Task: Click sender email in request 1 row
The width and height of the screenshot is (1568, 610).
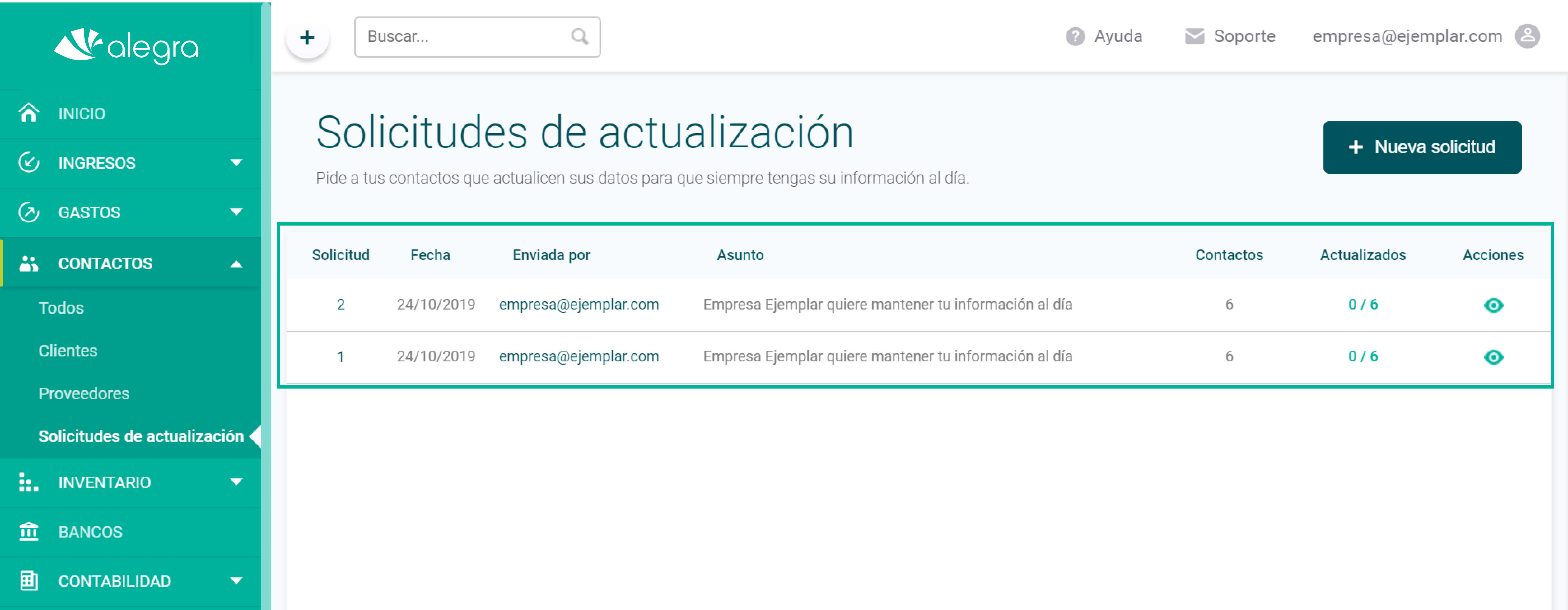Action: click(579, 356)
